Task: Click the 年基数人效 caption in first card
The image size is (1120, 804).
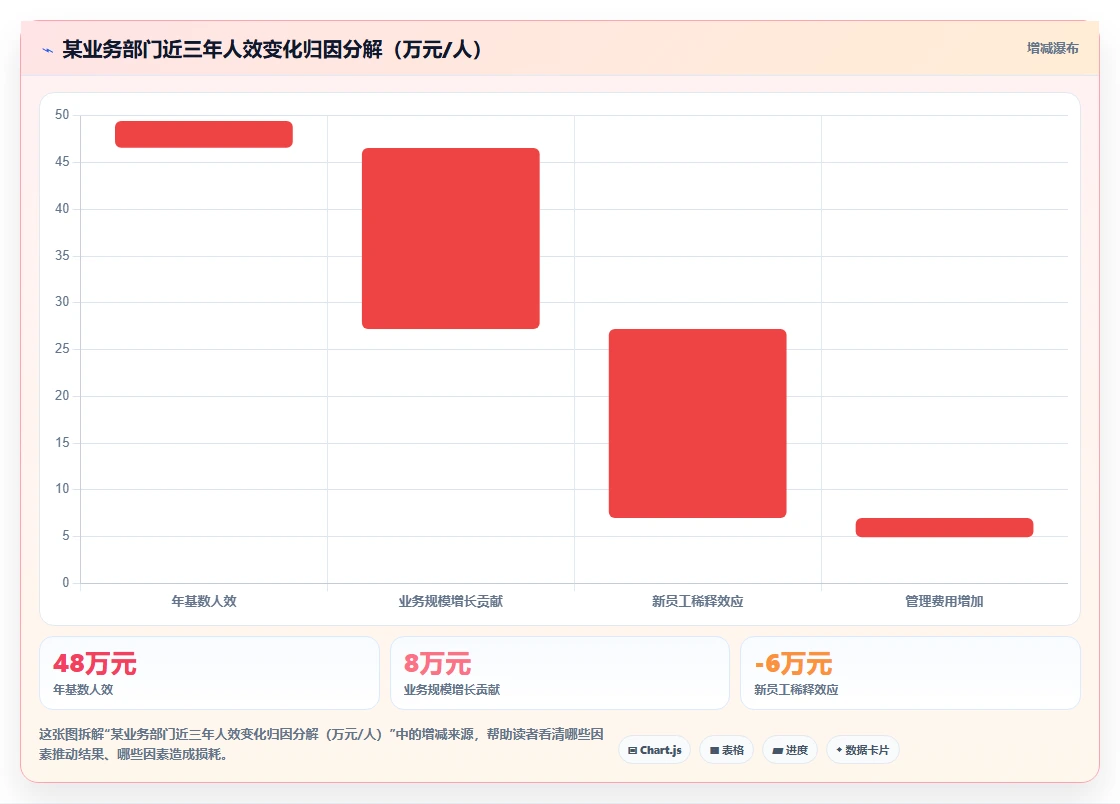Action: 83,690
